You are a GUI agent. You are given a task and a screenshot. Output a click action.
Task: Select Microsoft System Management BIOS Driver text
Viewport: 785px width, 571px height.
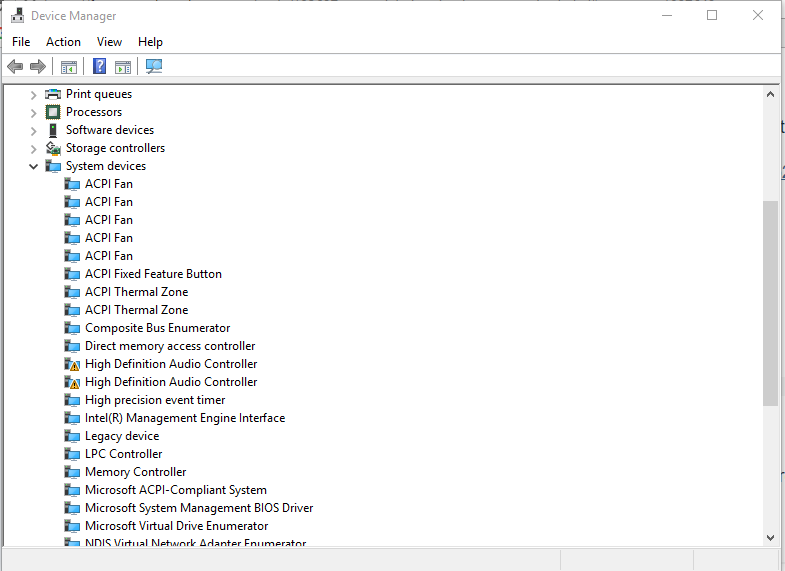pyautogui.click(x=199, y=508)
